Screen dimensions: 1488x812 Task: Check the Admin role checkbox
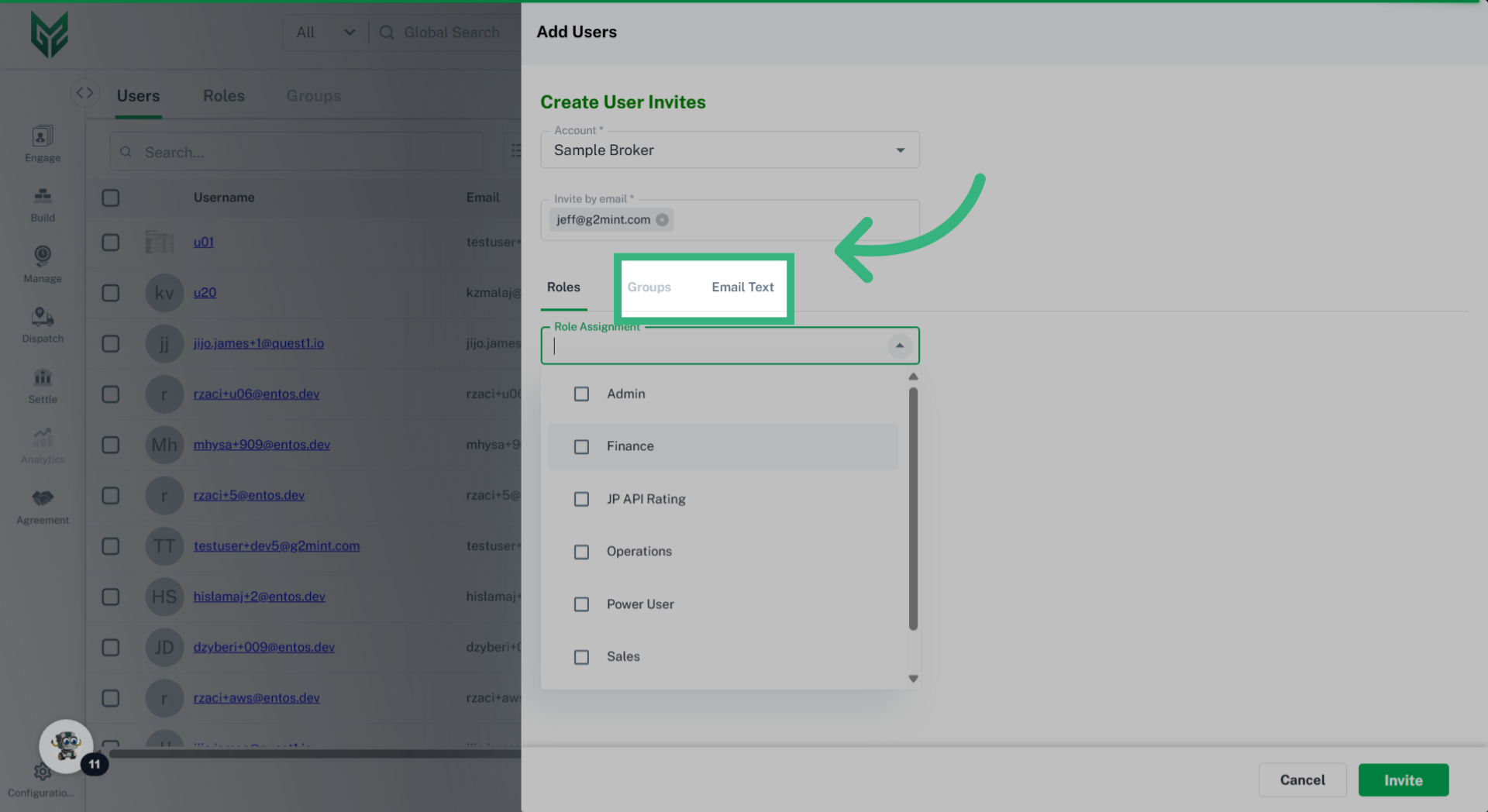[582, 394]
